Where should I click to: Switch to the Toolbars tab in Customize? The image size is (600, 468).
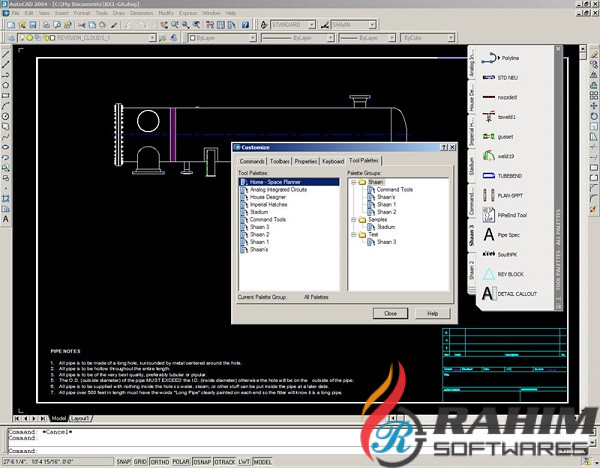(279, 161)
